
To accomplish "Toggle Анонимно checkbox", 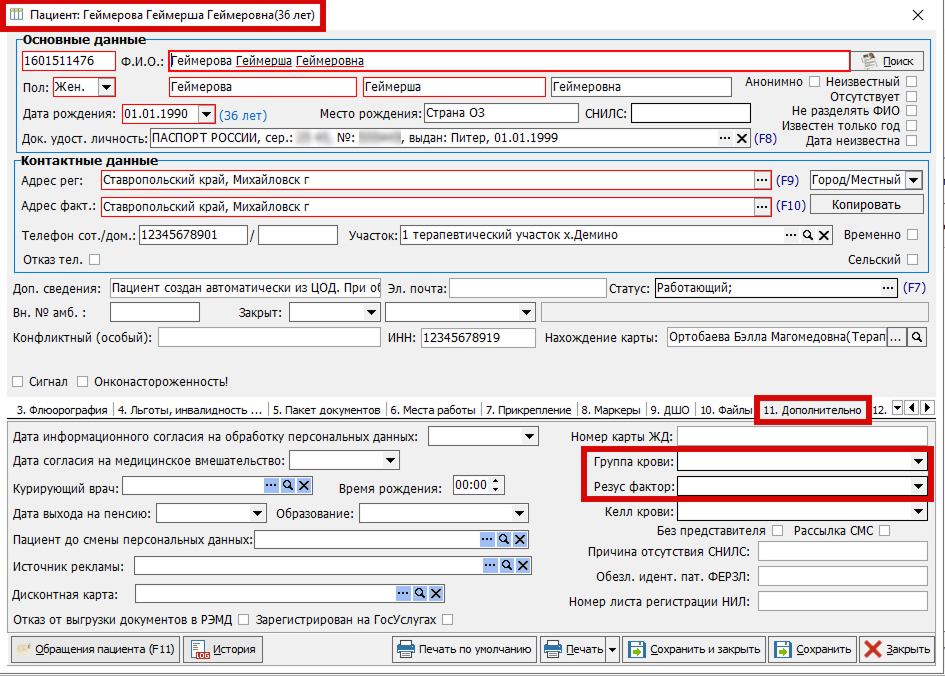I will click(815, 81).
